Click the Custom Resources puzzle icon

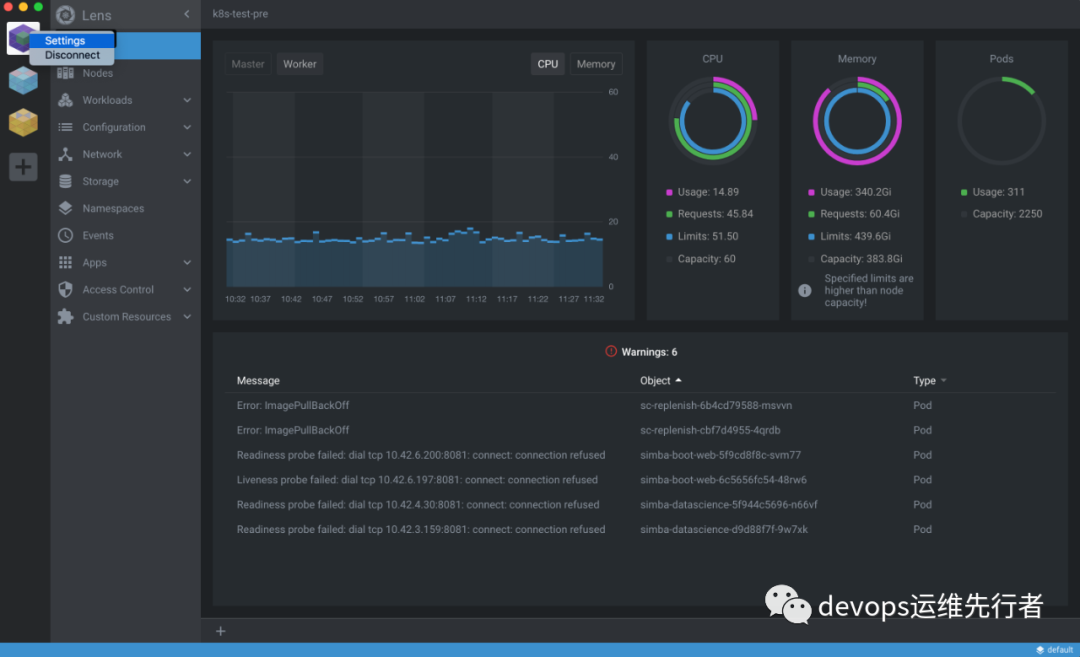coord(65,317)
